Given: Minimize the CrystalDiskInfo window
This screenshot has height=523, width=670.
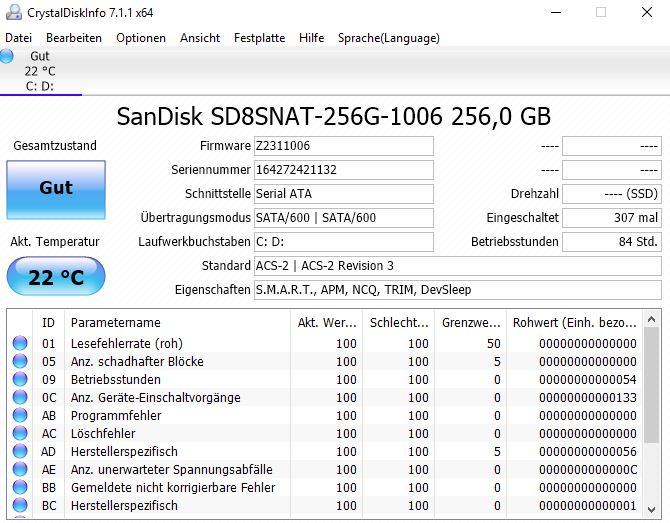Looking at the screenshot, I should (556, 12).
